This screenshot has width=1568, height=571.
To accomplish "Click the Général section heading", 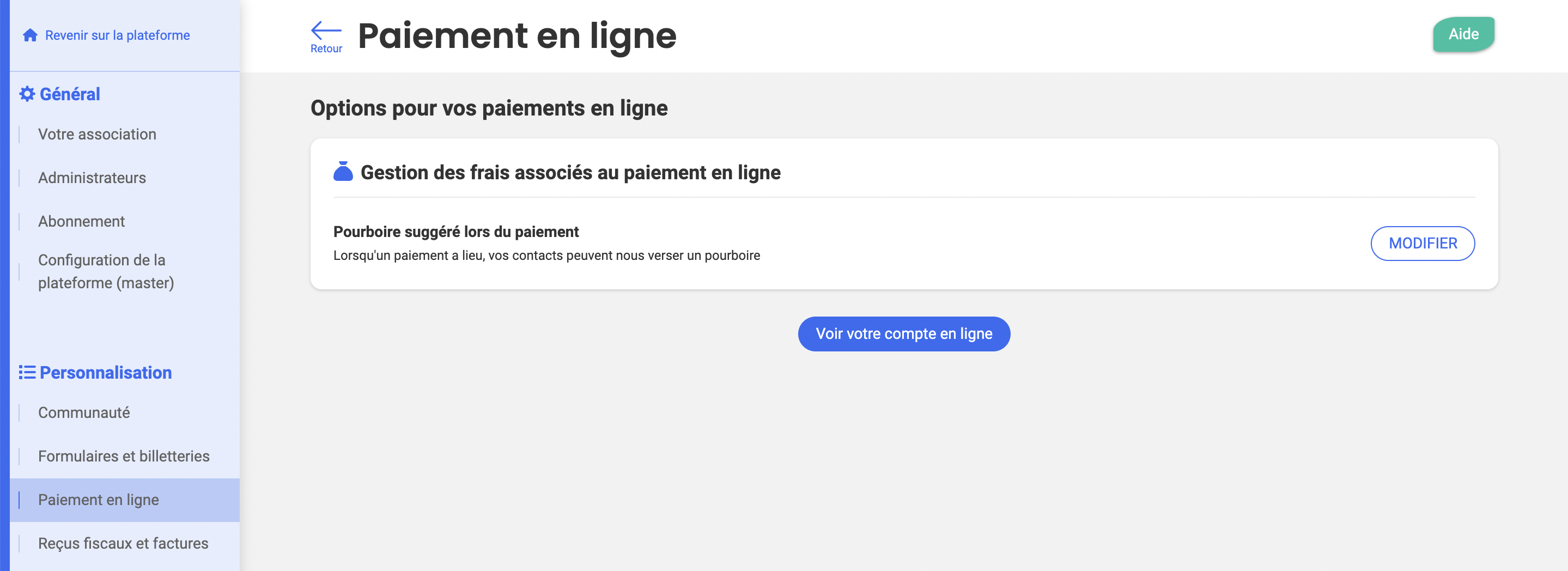I will tap(69, 94).
